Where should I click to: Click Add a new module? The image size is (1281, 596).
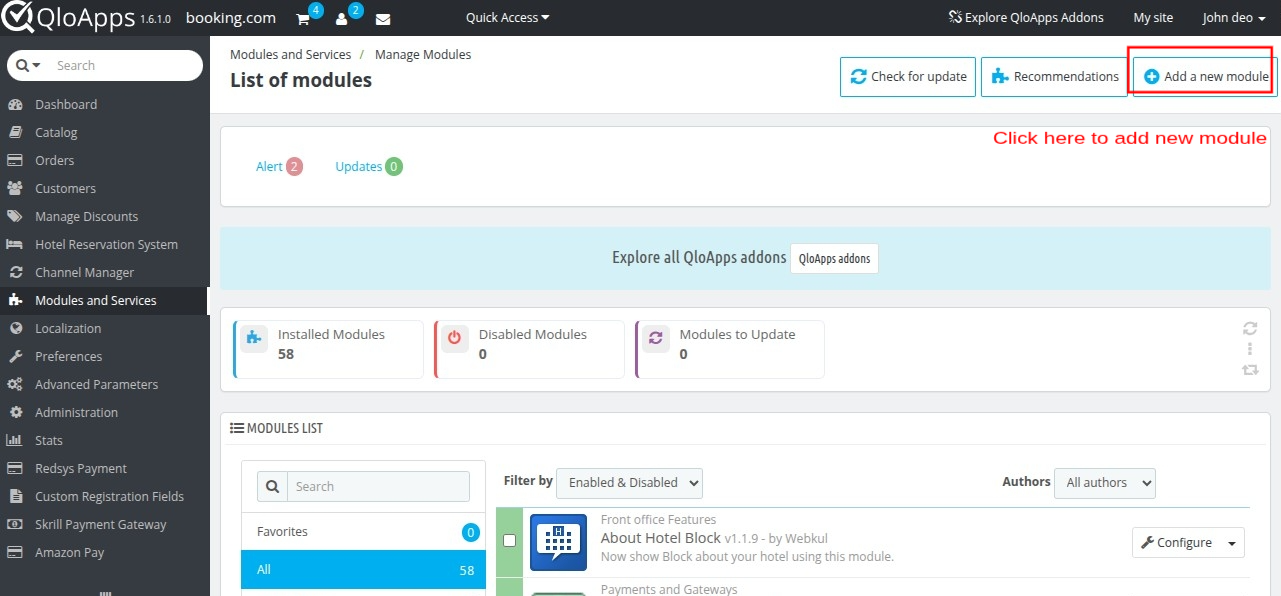point(1206,76)
